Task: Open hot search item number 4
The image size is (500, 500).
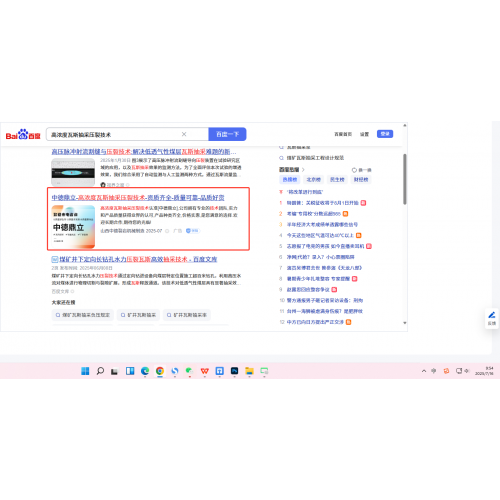Action: click(320, 235)
